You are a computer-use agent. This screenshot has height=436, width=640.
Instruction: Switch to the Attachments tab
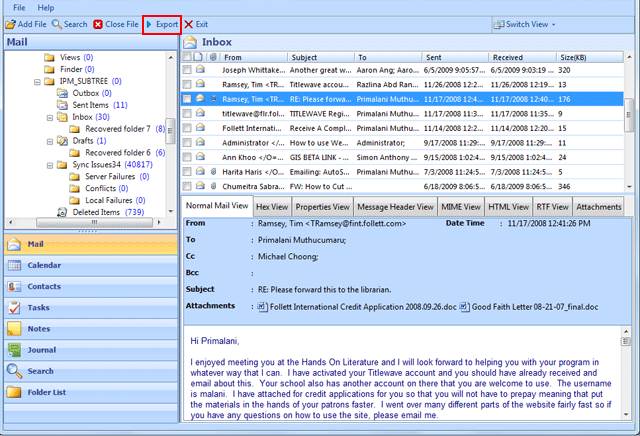598,207
